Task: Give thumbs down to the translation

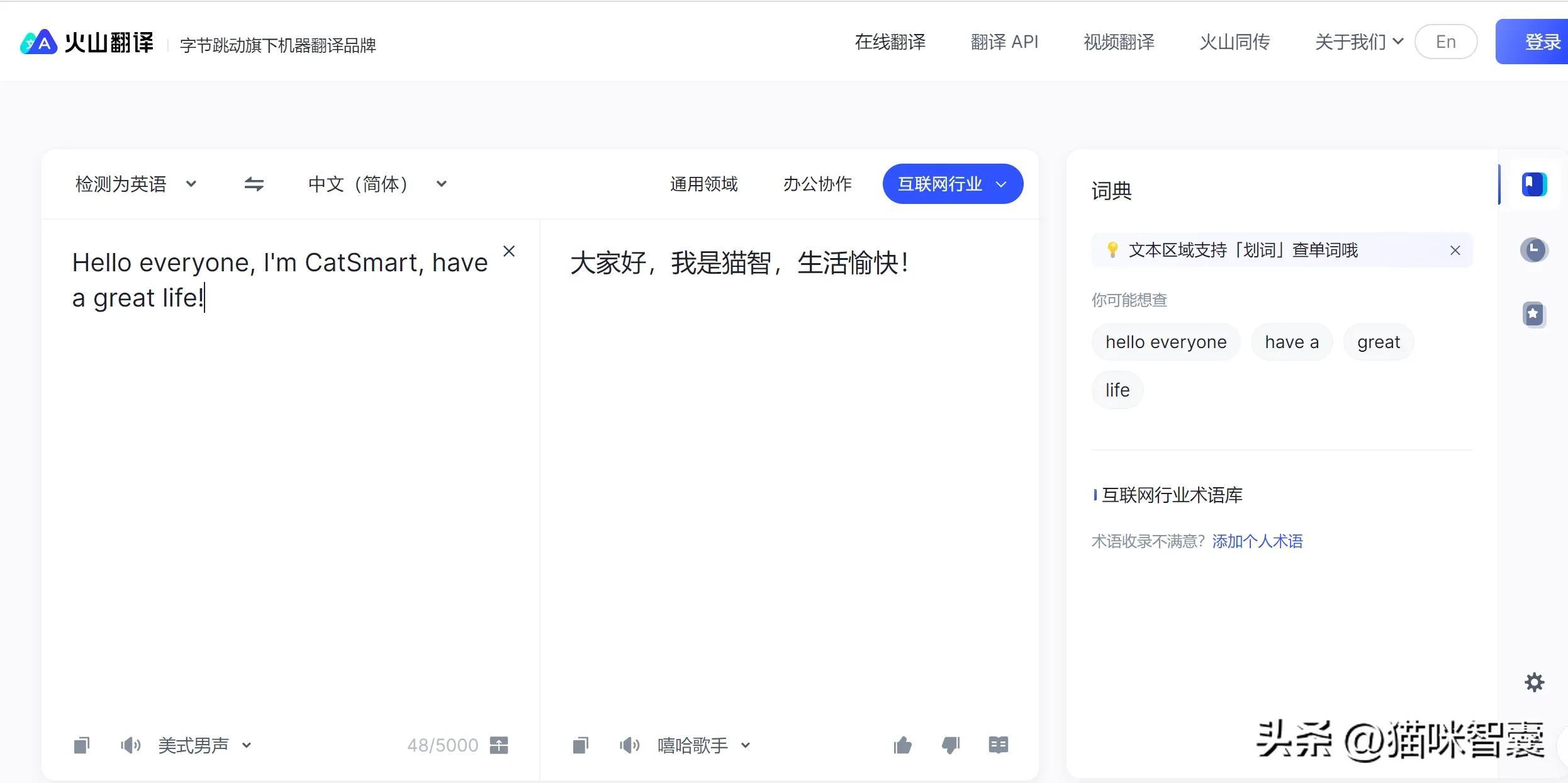Action: tap(951, 745)
